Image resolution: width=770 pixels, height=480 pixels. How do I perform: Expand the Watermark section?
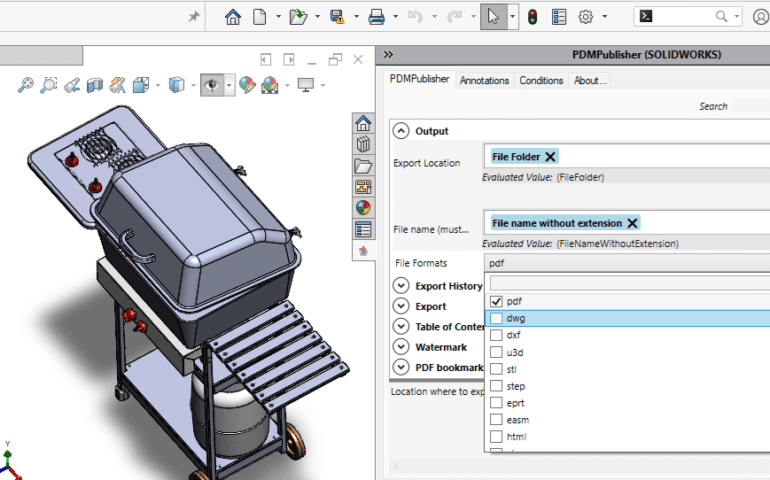tap(401, 347)
